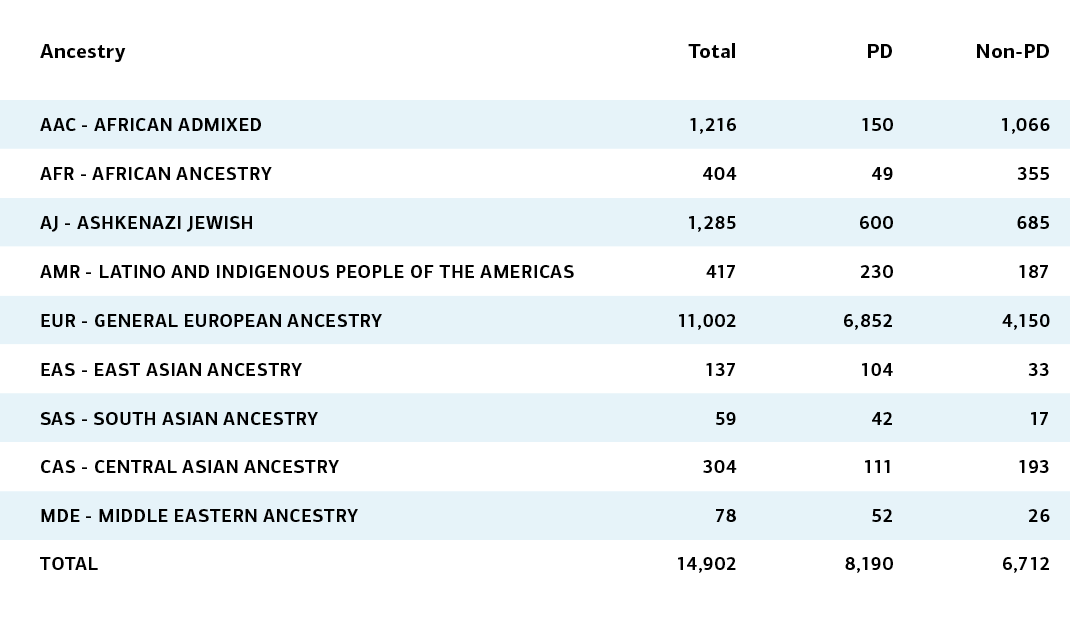Select the CAS - Central Asian Ancestry label

(x=189, y=467)
